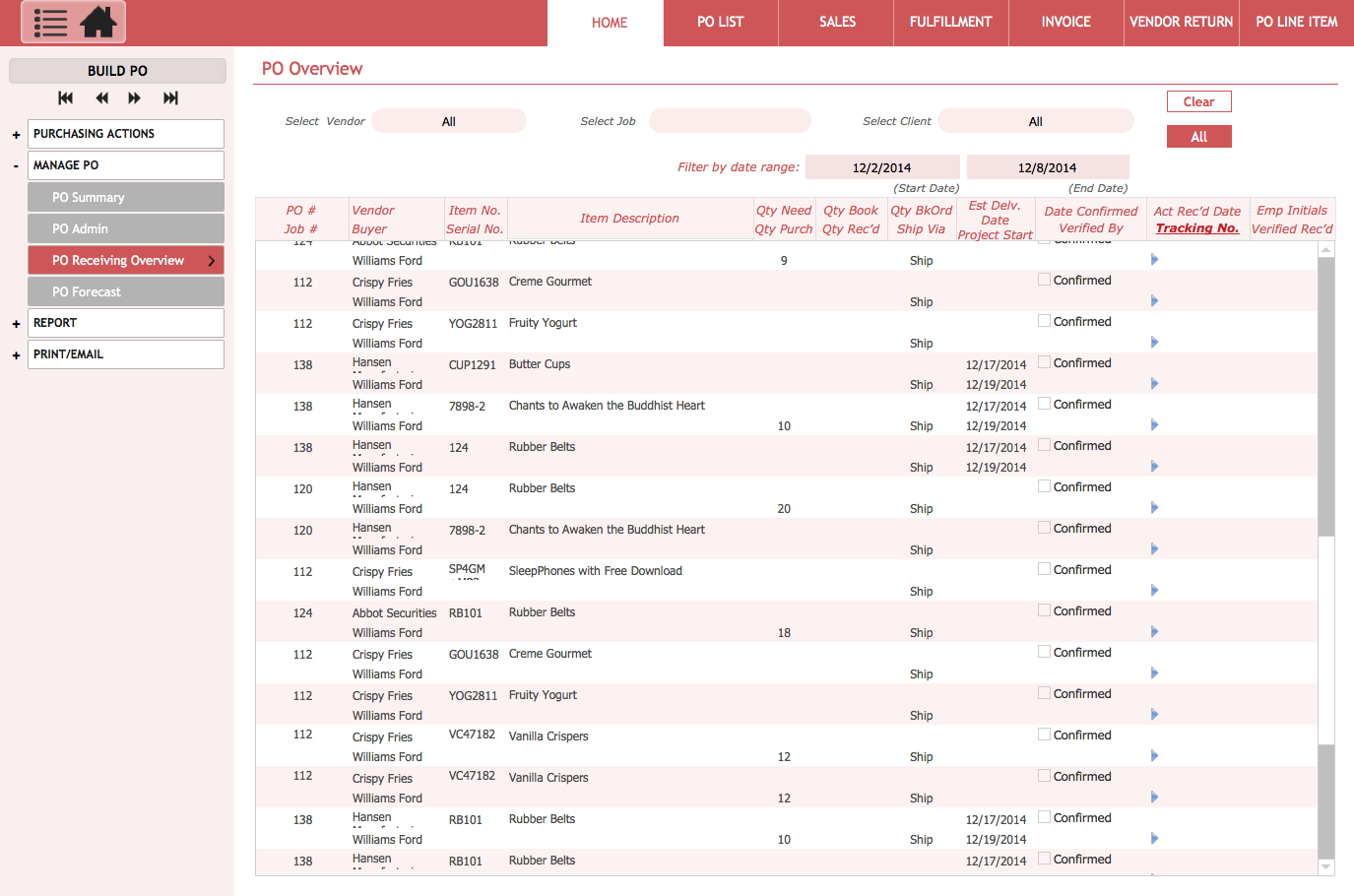This screenshot has height=896, width=1354.
Task: Open the Select Client dropdown
Action: pyautogui.click(x=1036, y=121)
